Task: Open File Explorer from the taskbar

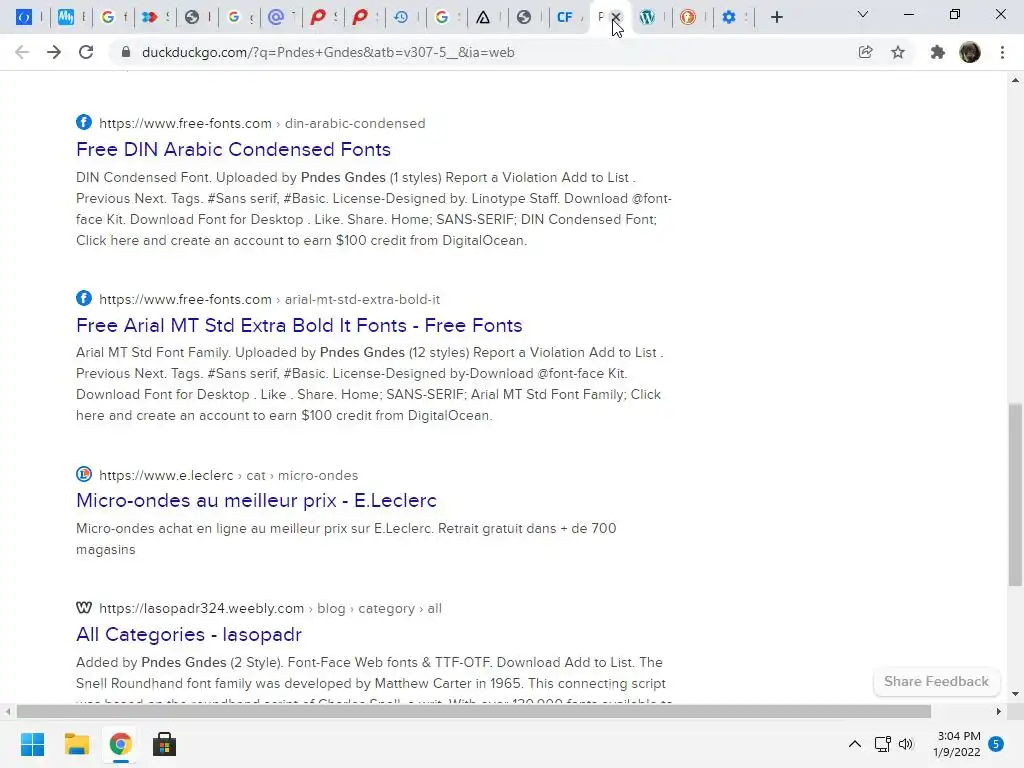Action: (76, 744)
